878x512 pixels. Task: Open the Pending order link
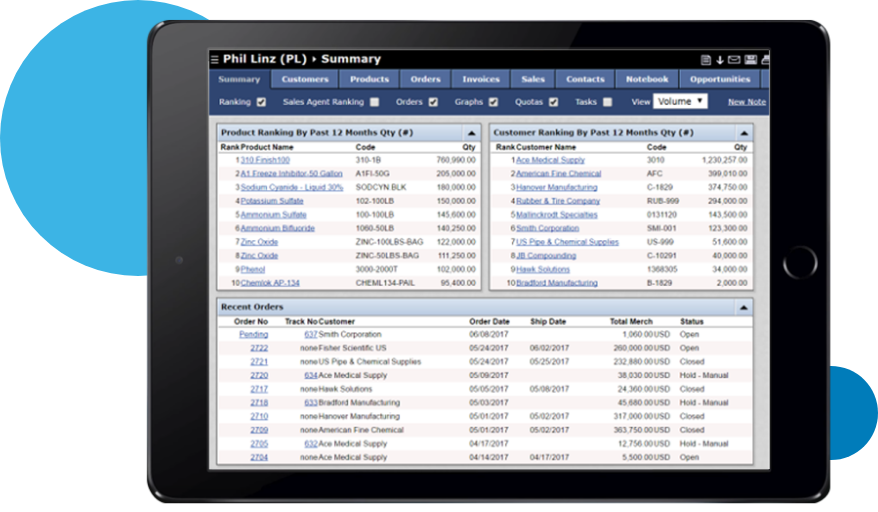pos(254,334)
